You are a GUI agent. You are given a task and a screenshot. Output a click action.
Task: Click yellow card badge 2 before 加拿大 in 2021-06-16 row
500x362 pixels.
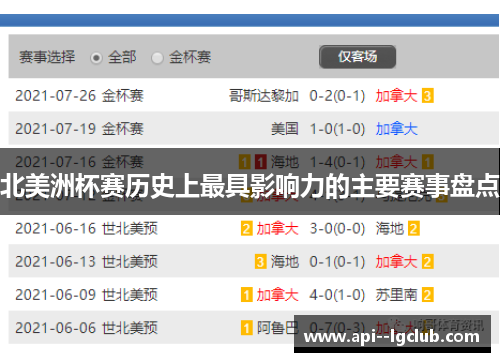[247, 229]
